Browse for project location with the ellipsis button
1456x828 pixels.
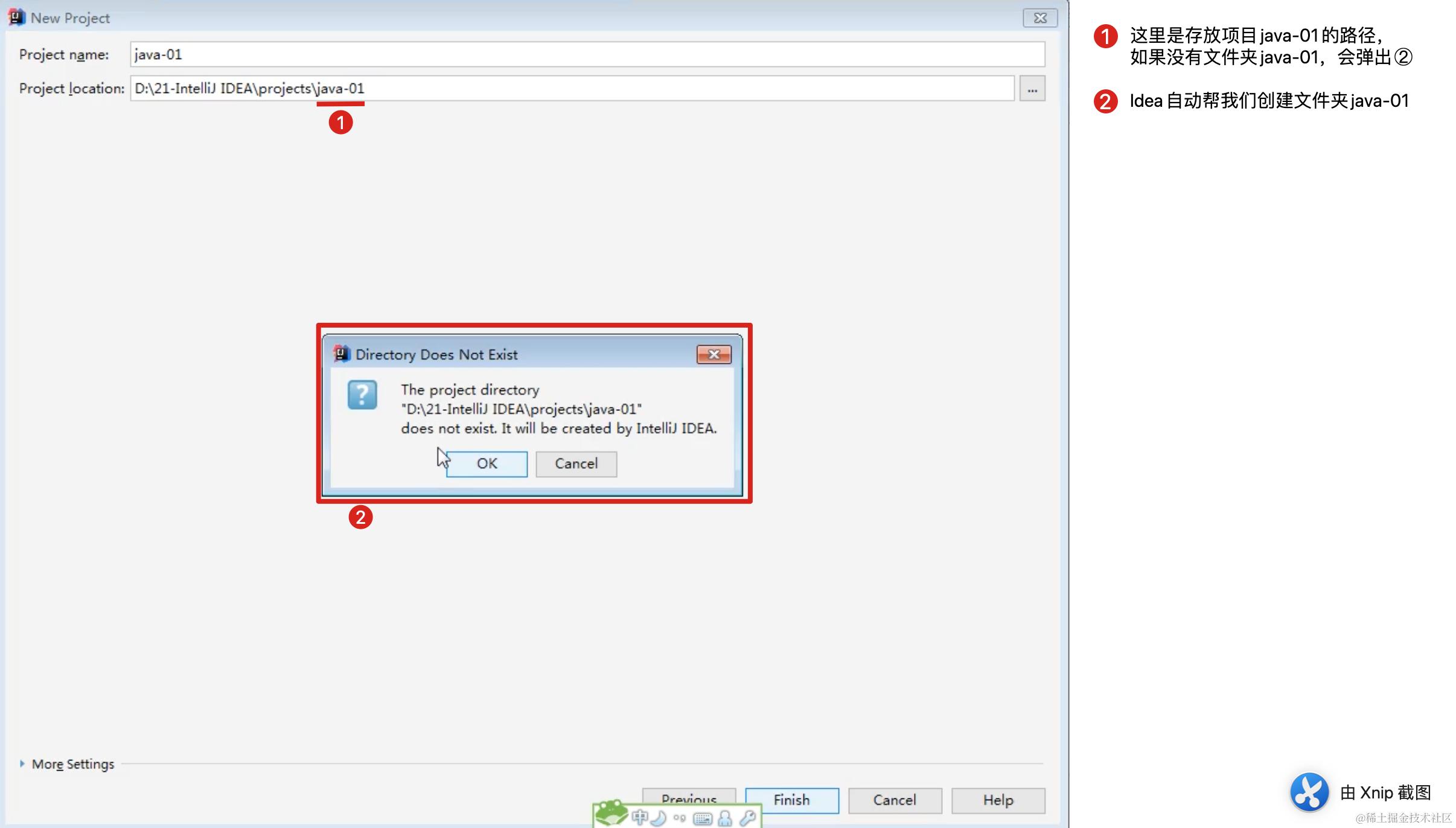(1032, 89)
